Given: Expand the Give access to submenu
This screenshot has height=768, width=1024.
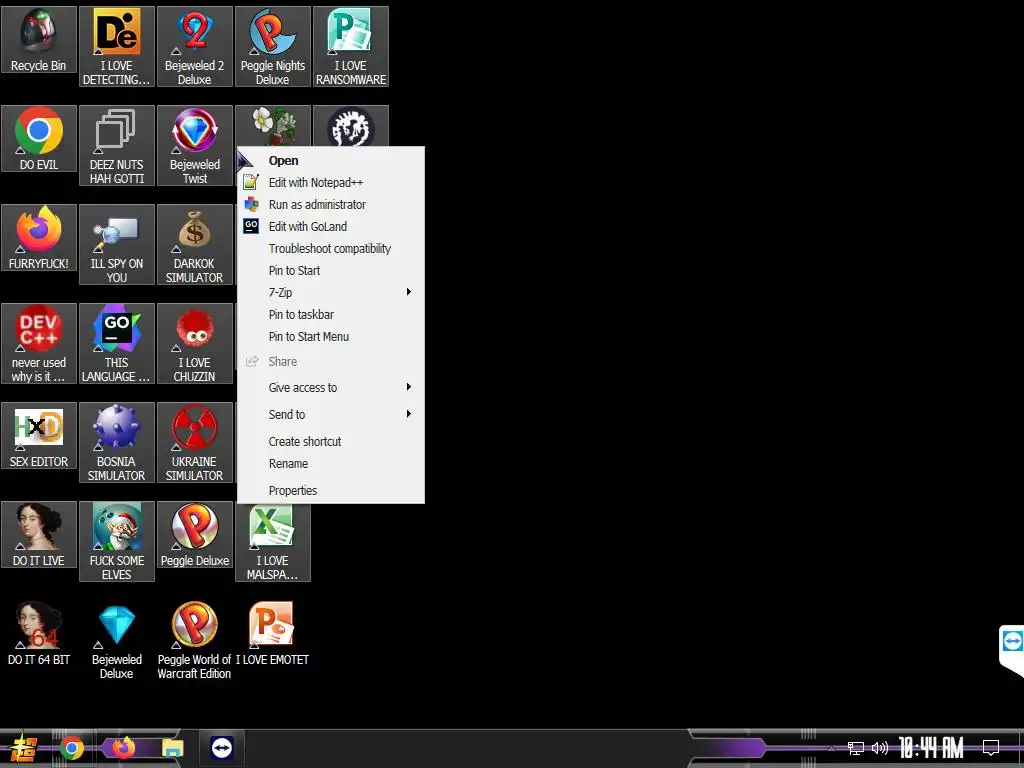Looking at the screenshot, I should [x=331, y=387].
